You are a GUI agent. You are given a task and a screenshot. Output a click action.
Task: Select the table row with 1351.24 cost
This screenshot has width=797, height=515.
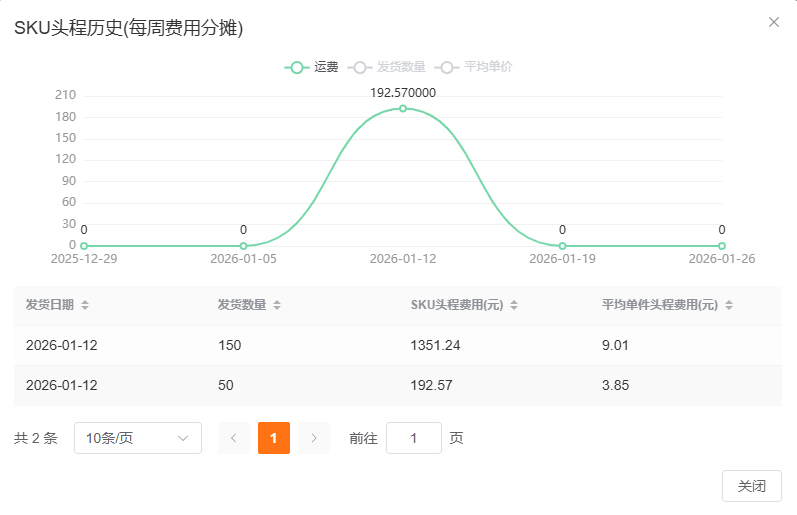tap(398, 345)
